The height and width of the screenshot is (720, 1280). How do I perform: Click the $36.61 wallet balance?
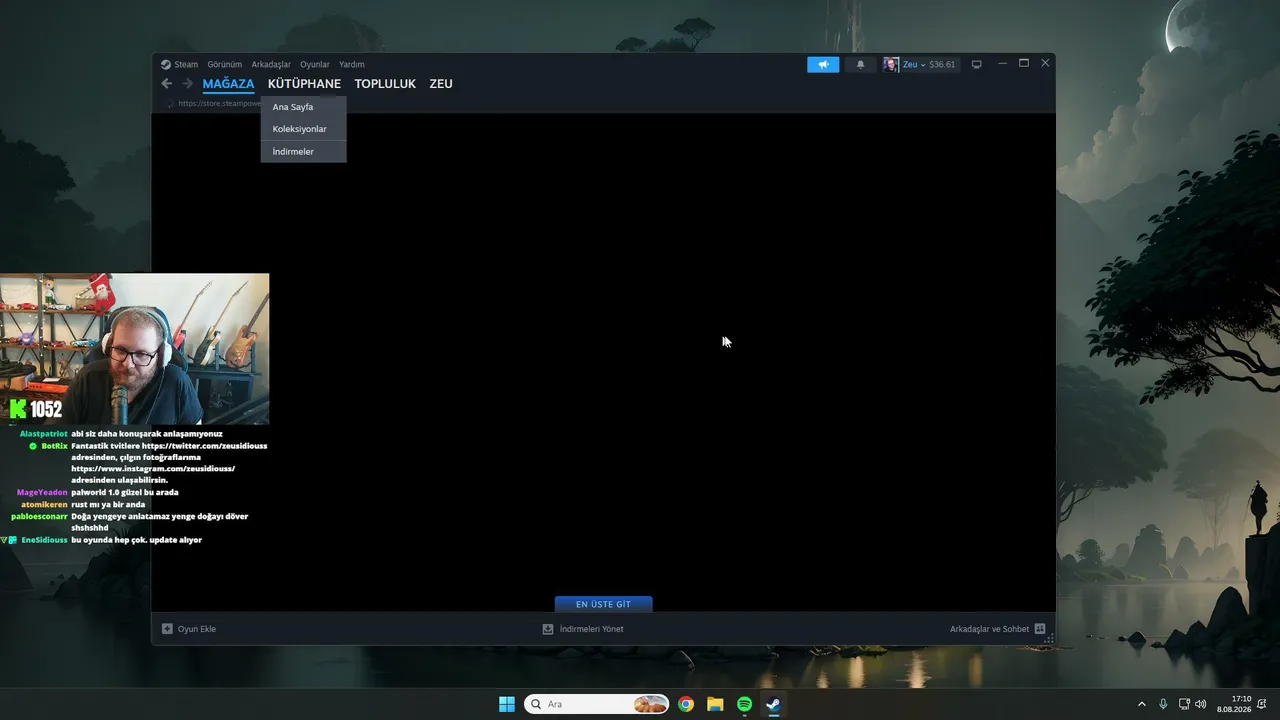[942, 65]
